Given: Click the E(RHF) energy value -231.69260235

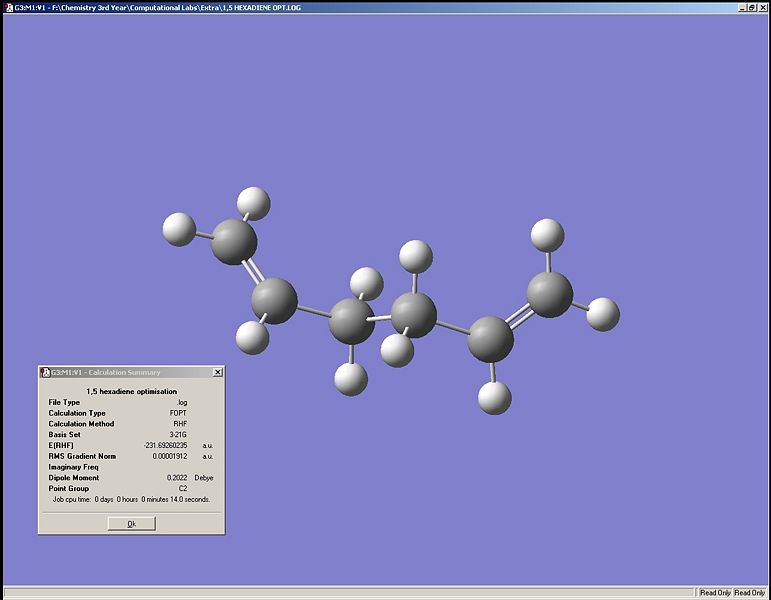Looking at the screenshot, I should pos(165,445).
